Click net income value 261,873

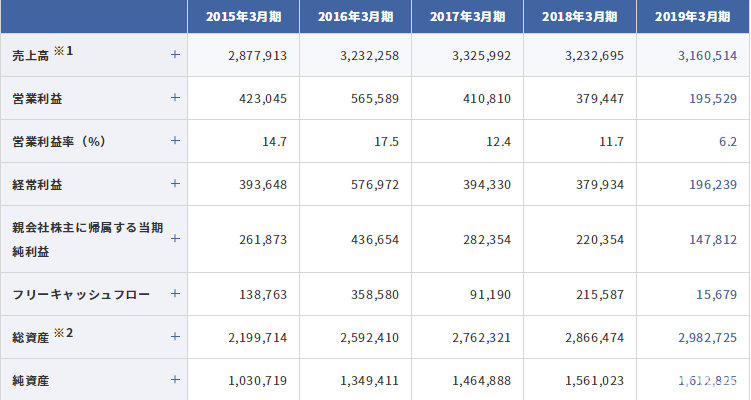pyautogui.click(x=263, y=240)
